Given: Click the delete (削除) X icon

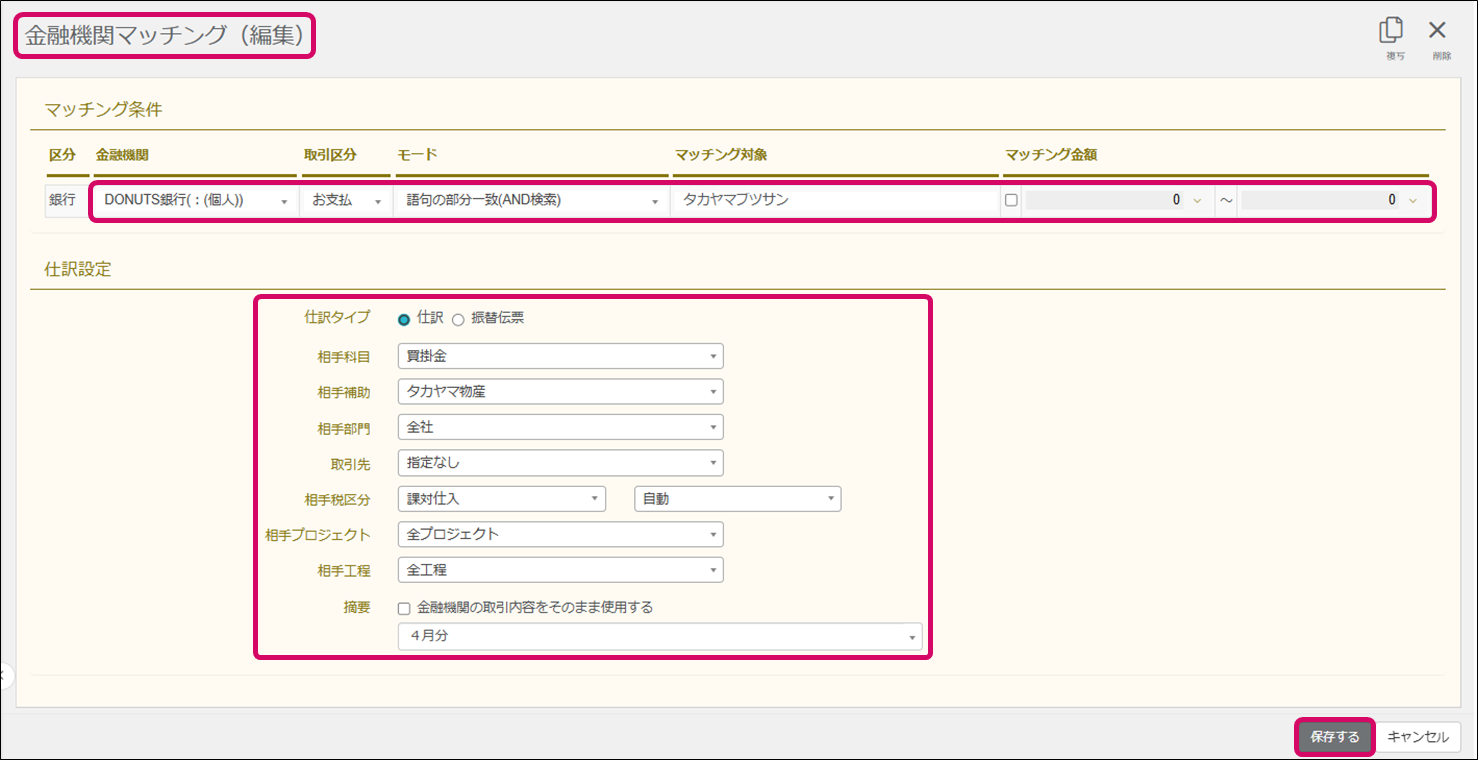Looking at the screenshot, I should click(1437, 31).
